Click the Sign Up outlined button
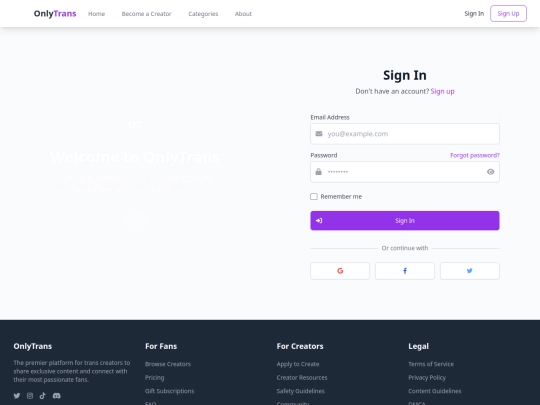540x405 pixels. (508, 13)
